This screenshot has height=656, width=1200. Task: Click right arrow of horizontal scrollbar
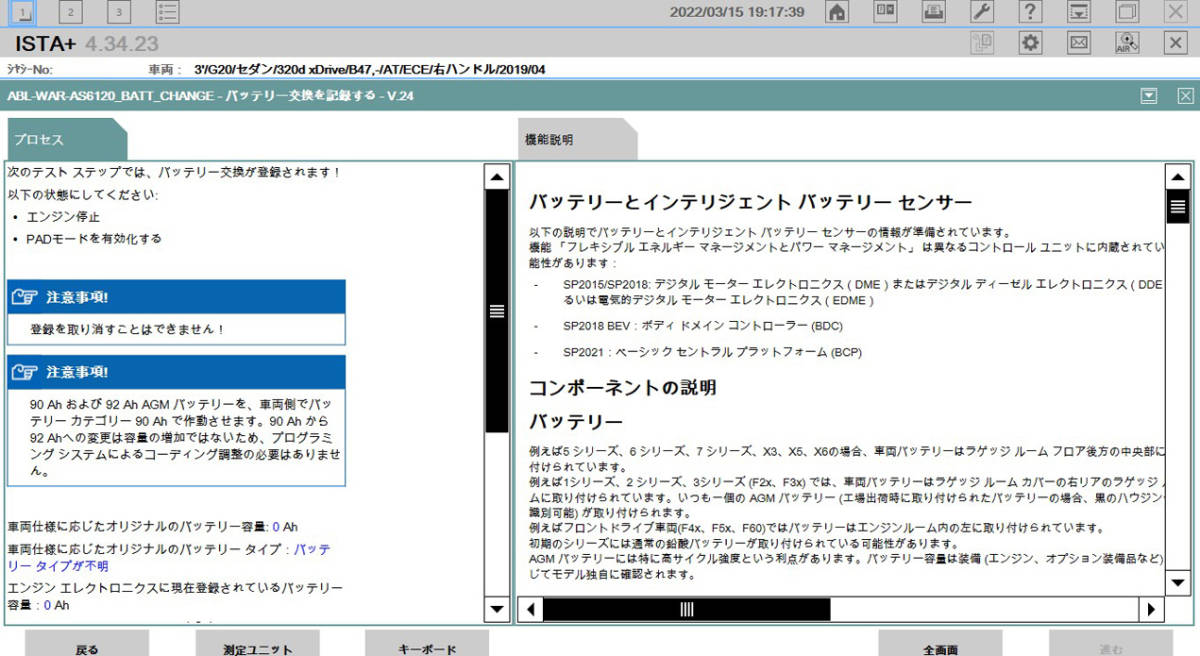pyautogui.click(x=1152, y=609)
